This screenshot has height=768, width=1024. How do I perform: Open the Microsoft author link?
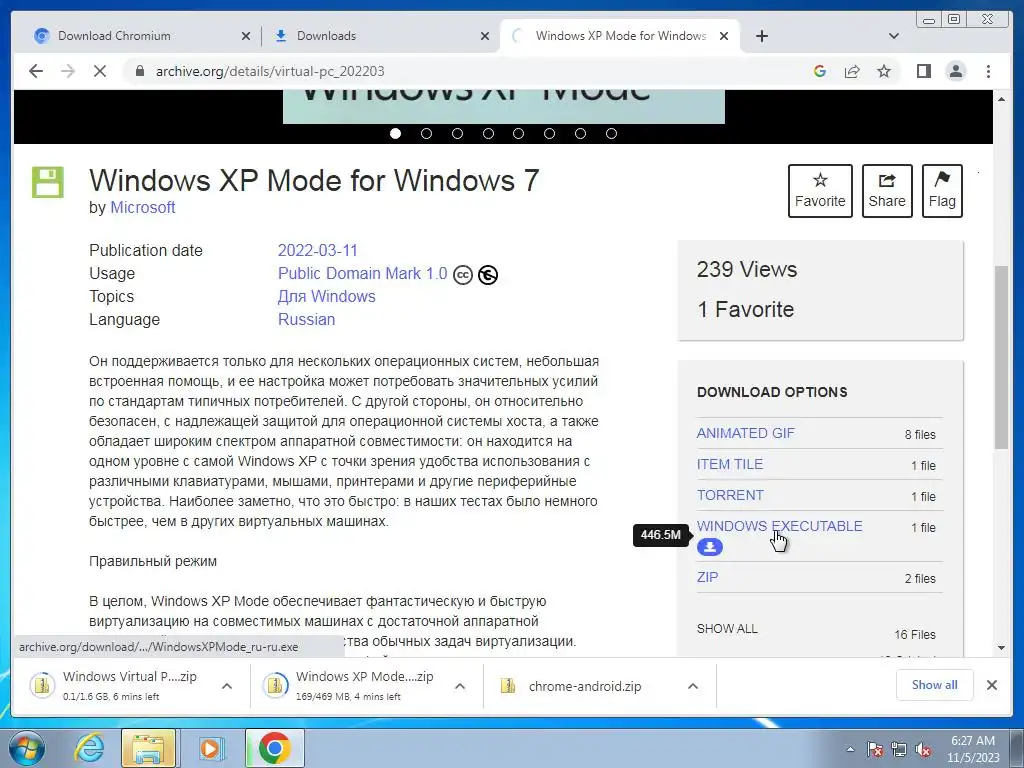click(x=142, y=208)
